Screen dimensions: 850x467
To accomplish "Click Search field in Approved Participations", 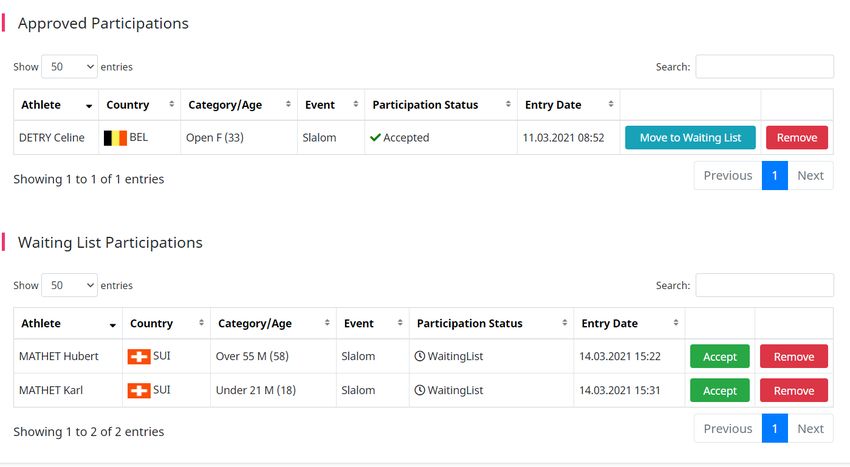I will pyautogui.click(x=764, y=67).
